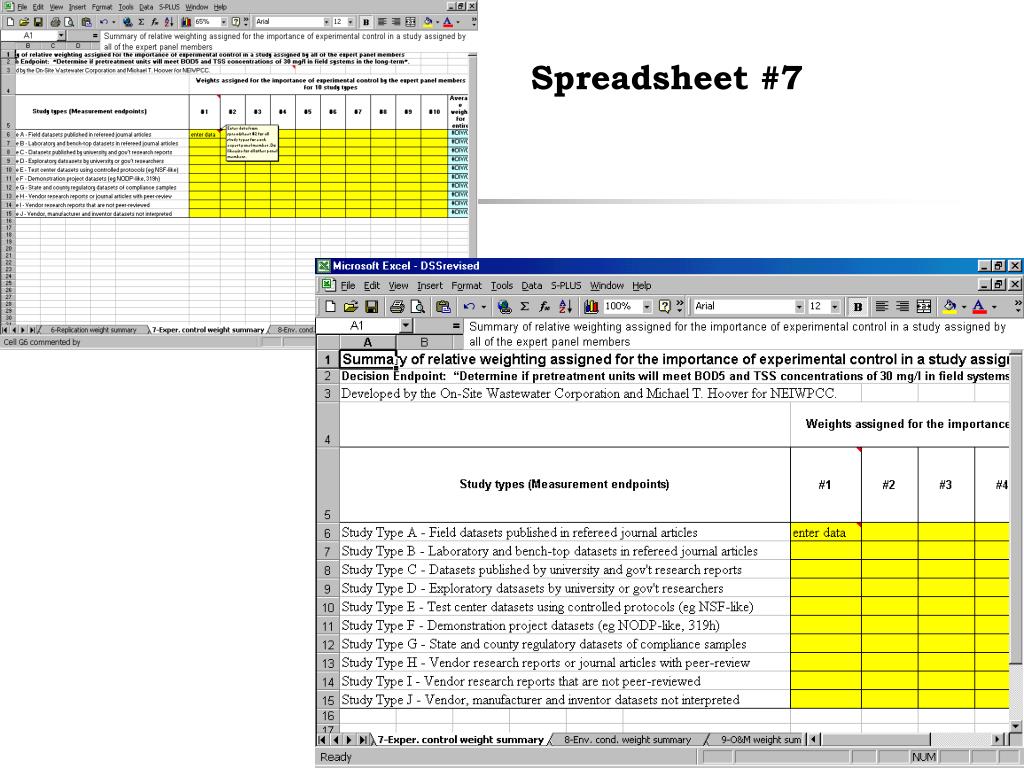
Task: Apply Fill Color in background Excel window
Action: [x=428, y=22]
